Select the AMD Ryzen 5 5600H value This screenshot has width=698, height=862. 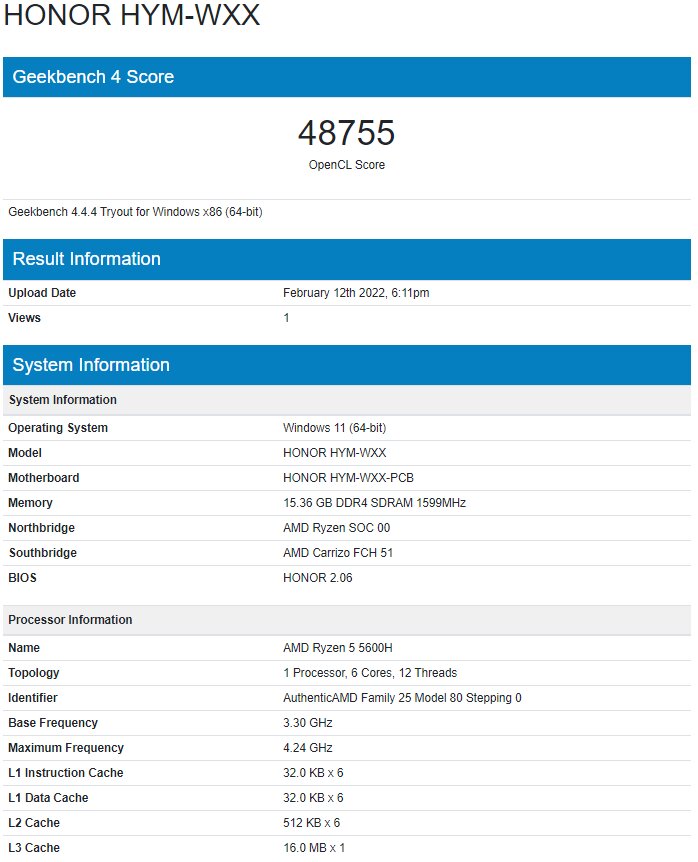click(337, 648)
